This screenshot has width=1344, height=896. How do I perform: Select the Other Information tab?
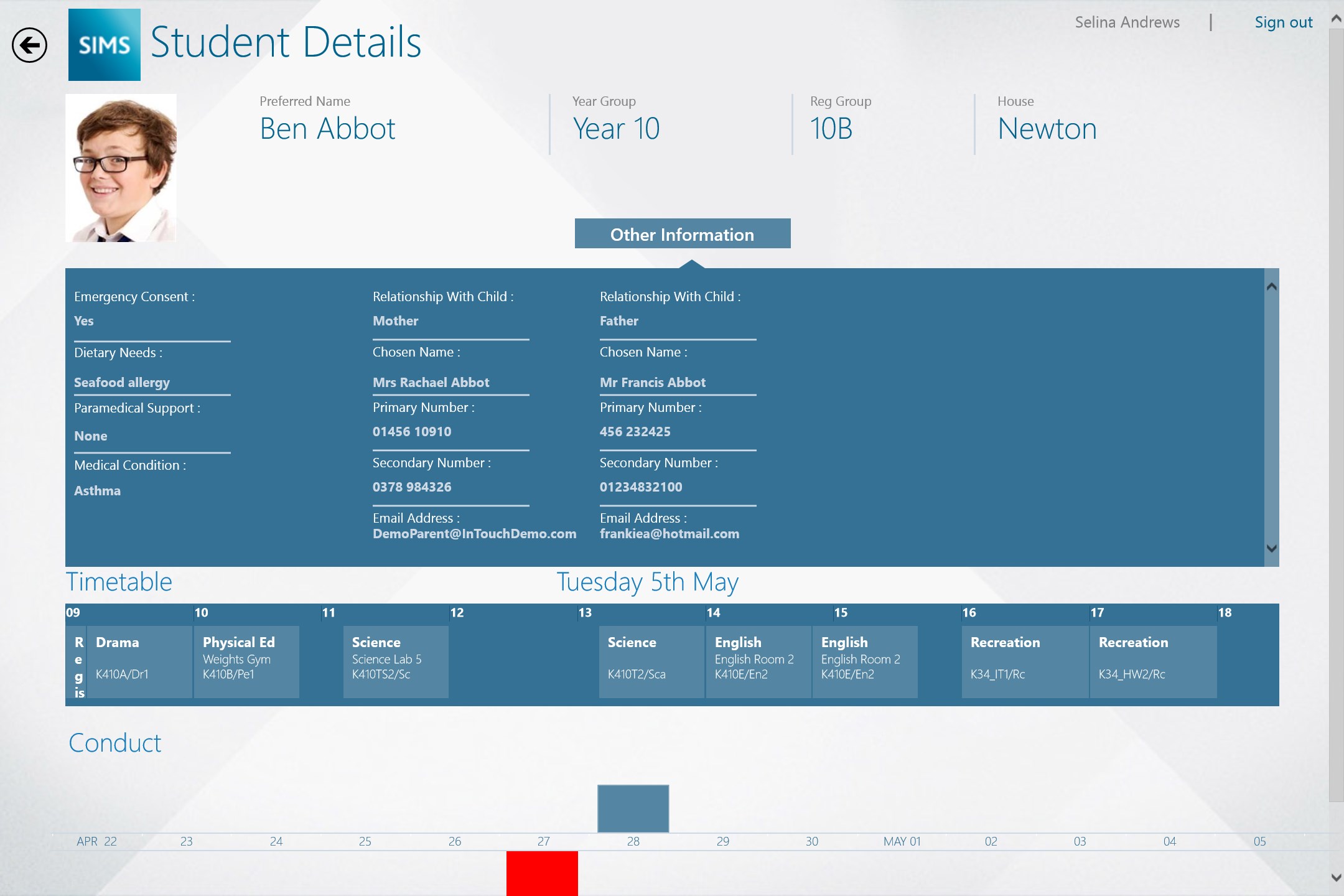point(682,234)
